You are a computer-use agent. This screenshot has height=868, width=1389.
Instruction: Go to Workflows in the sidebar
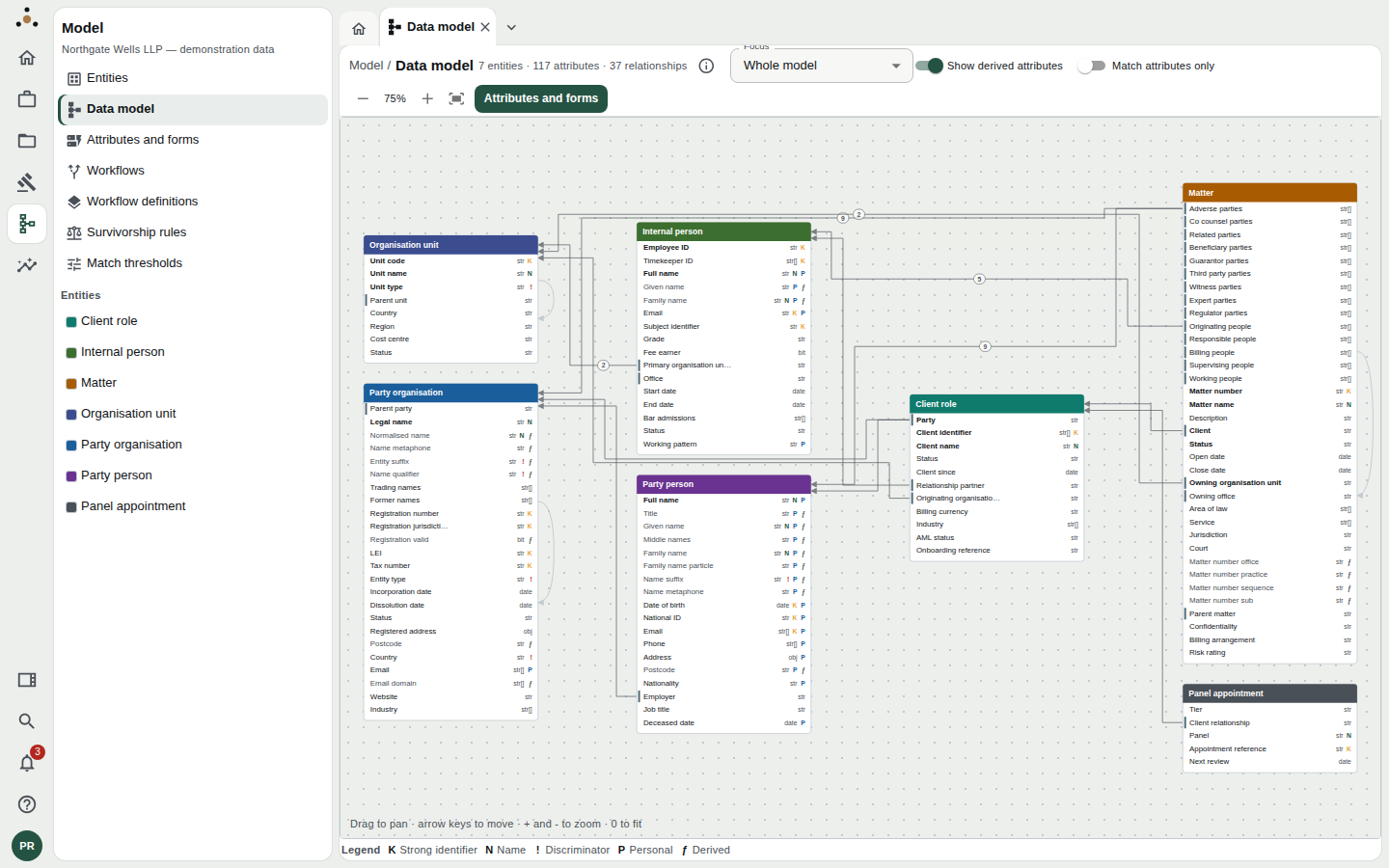(x=193, y=171)
